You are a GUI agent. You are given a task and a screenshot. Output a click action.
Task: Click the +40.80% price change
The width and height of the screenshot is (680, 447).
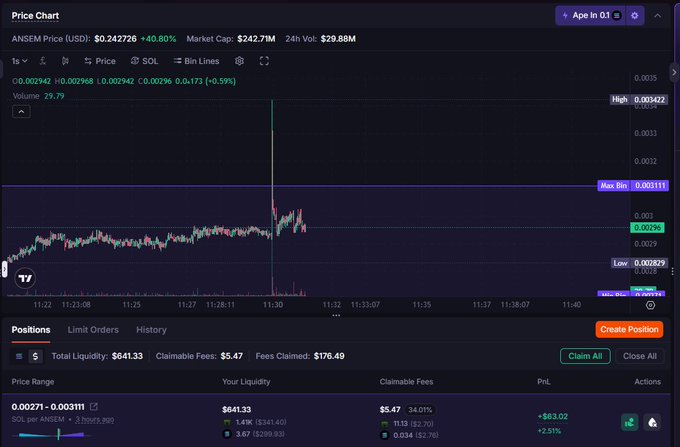[x=158, y=39]
